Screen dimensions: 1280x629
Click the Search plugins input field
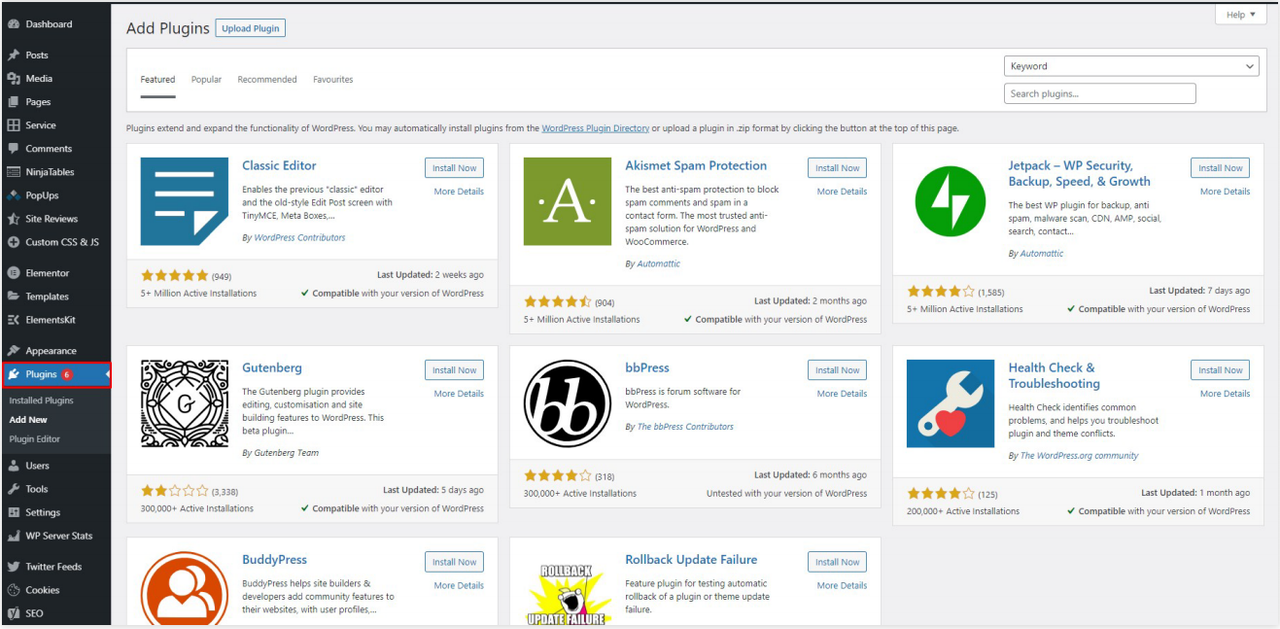tap(1100, 94)
